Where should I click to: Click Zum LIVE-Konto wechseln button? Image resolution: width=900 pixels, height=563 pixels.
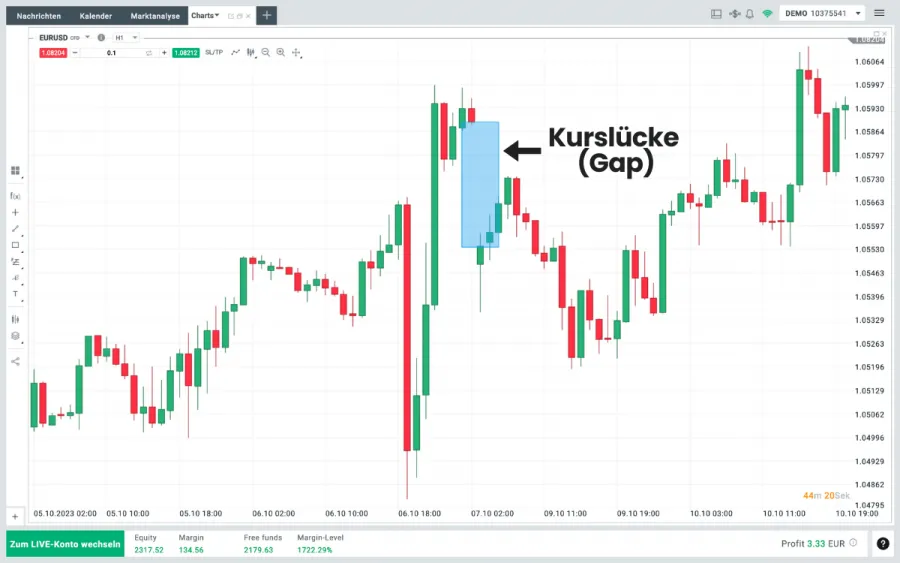point(65,544)
